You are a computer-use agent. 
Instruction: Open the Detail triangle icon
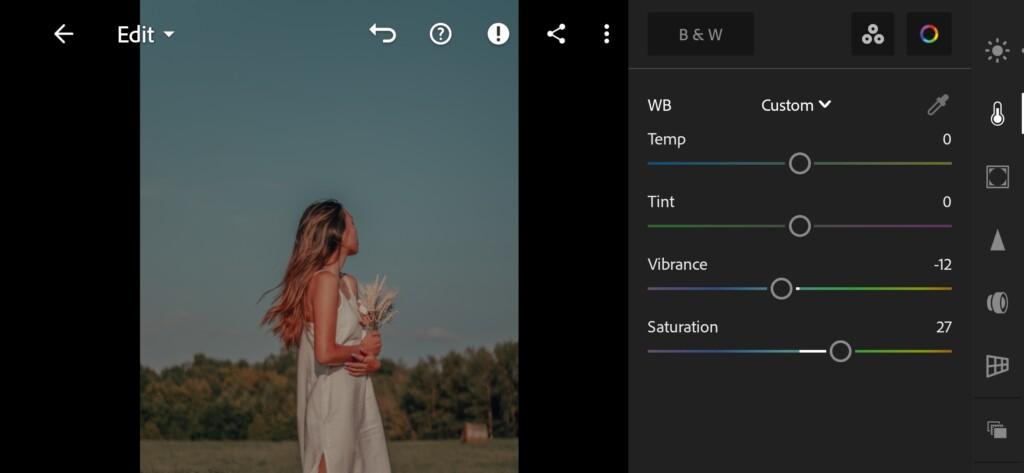997,240
